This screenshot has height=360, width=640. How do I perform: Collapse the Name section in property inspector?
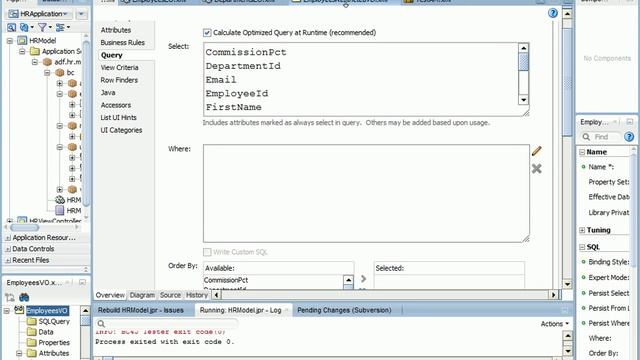(x=582, y=152)
